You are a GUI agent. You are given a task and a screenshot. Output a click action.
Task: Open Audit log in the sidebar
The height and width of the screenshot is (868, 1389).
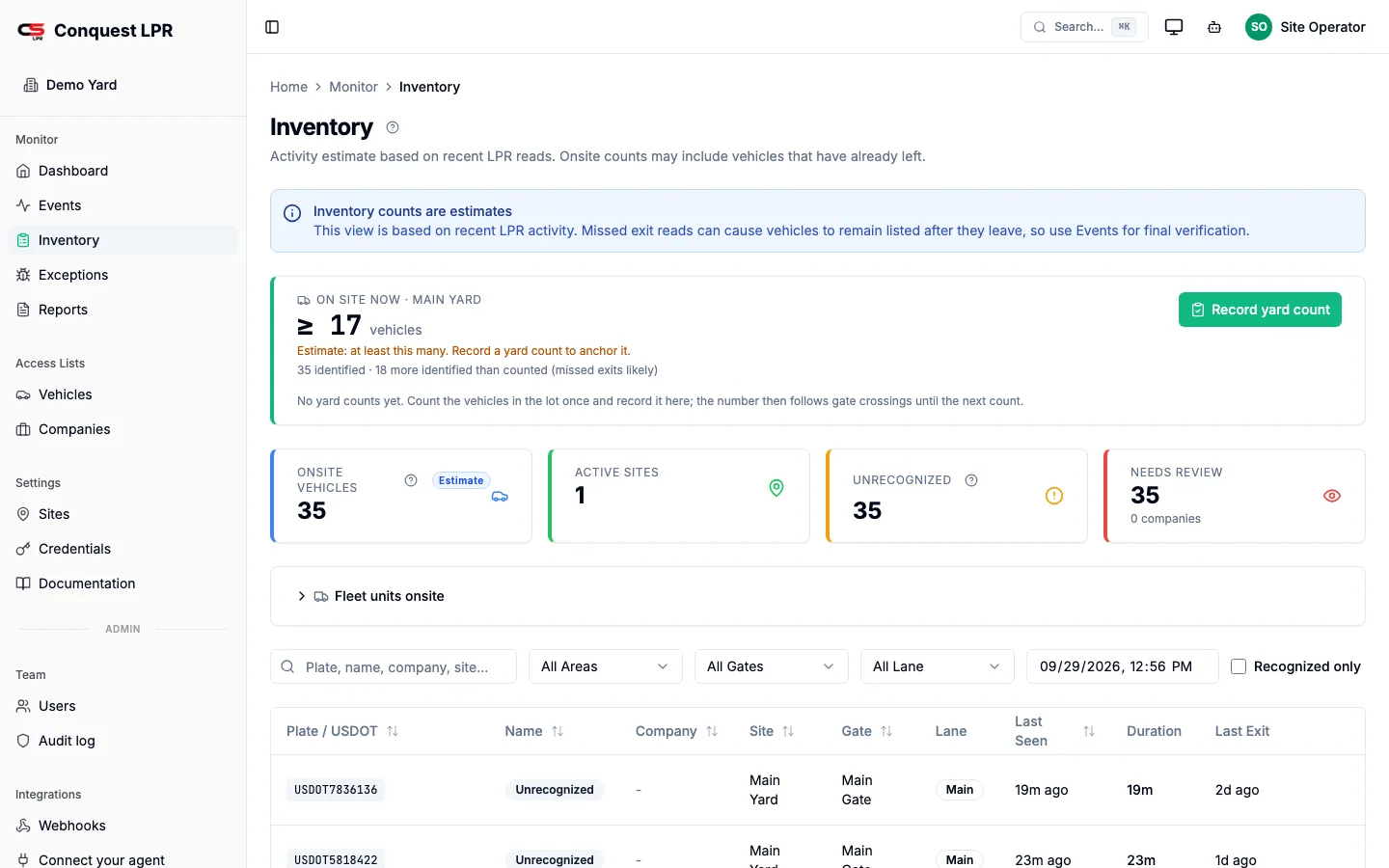[123, 741]
